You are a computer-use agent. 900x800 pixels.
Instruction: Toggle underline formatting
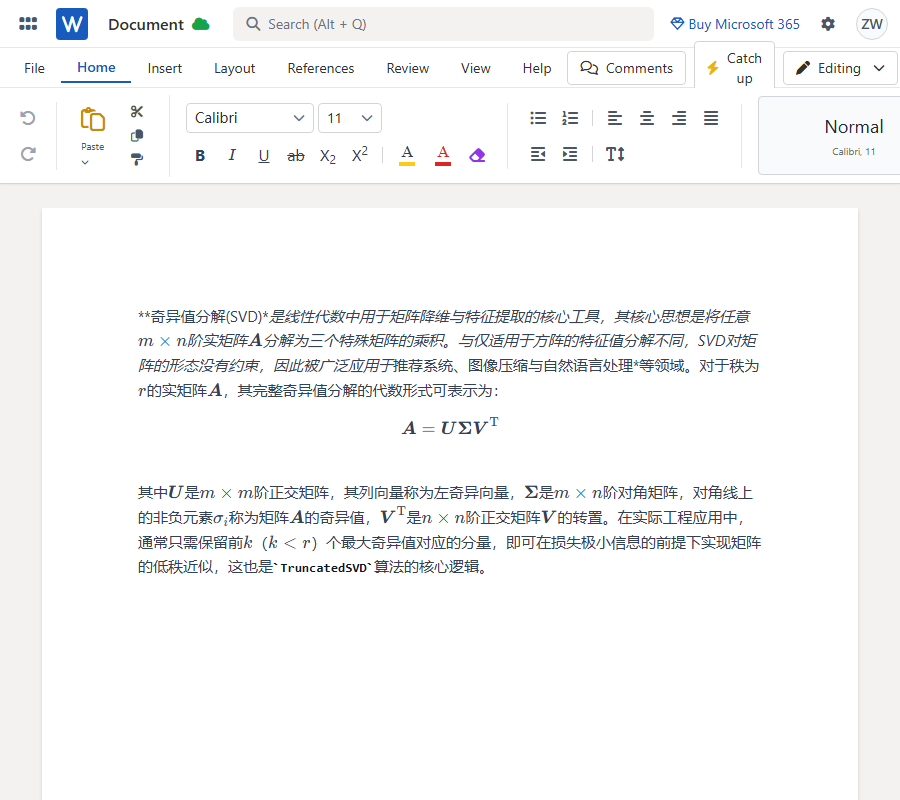pyautogui.click(x=263, y=156)
